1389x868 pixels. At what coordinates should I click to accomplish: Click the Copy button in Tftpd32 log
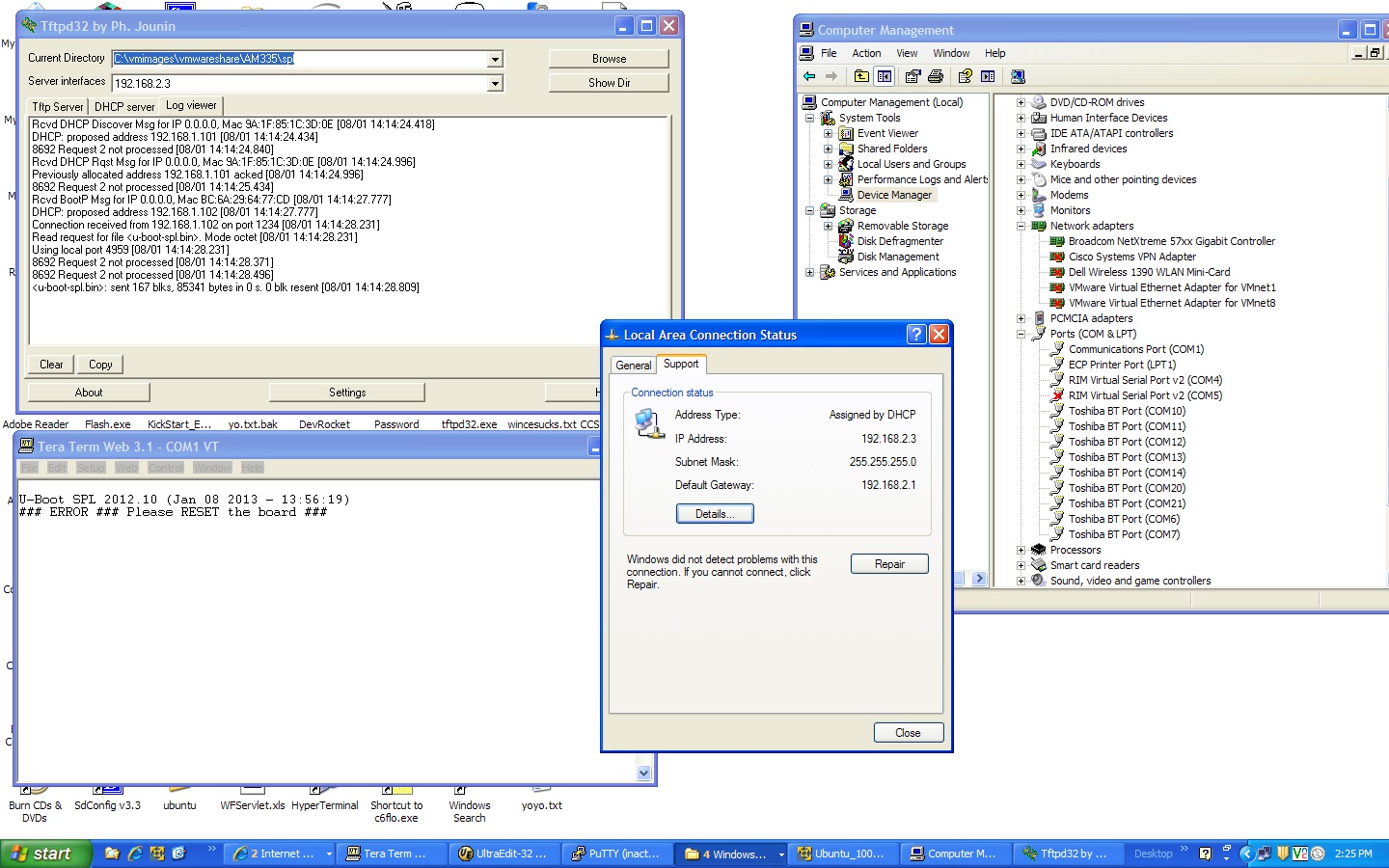tap(100, 365)
